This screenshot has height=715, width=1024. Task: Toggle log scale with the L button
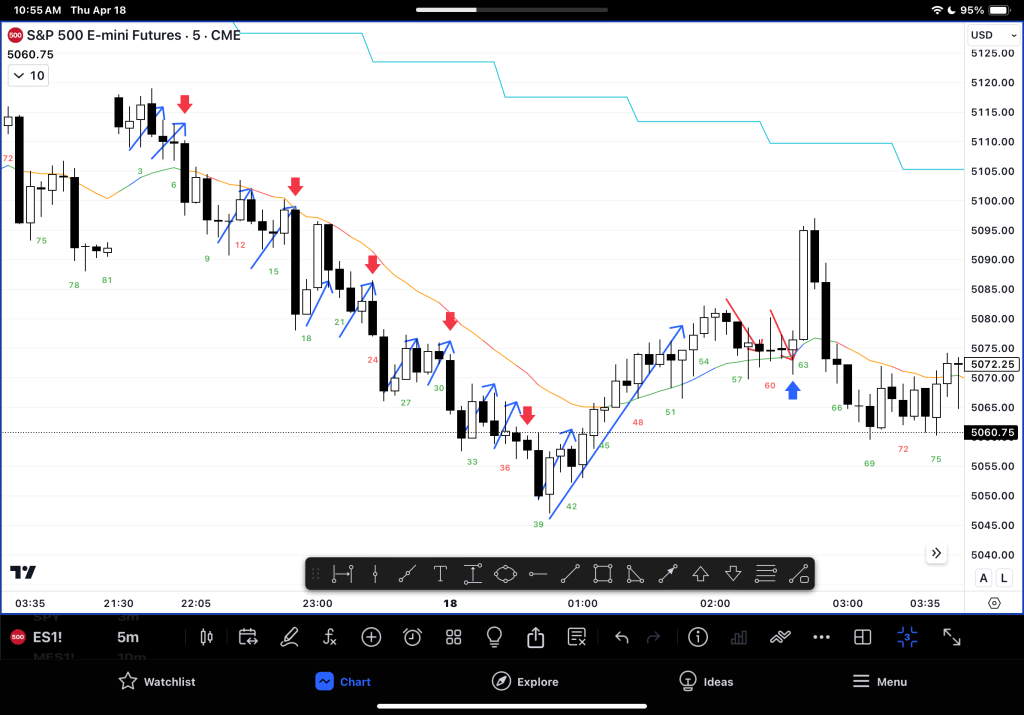click(1002, 578)
